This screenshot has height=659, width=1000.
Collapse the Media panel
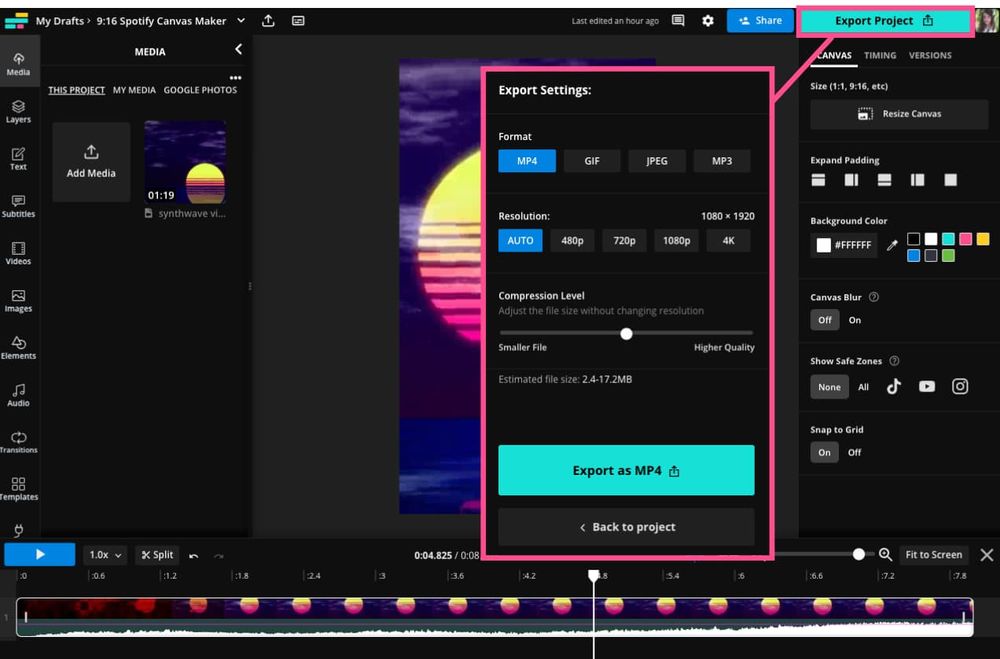pos(238,48)
